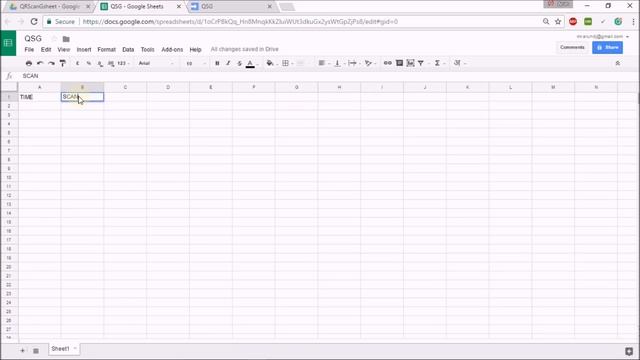Viewport: 640px width, 360px height.
Task: Open the File menu
Action: (x=29, y=49)
